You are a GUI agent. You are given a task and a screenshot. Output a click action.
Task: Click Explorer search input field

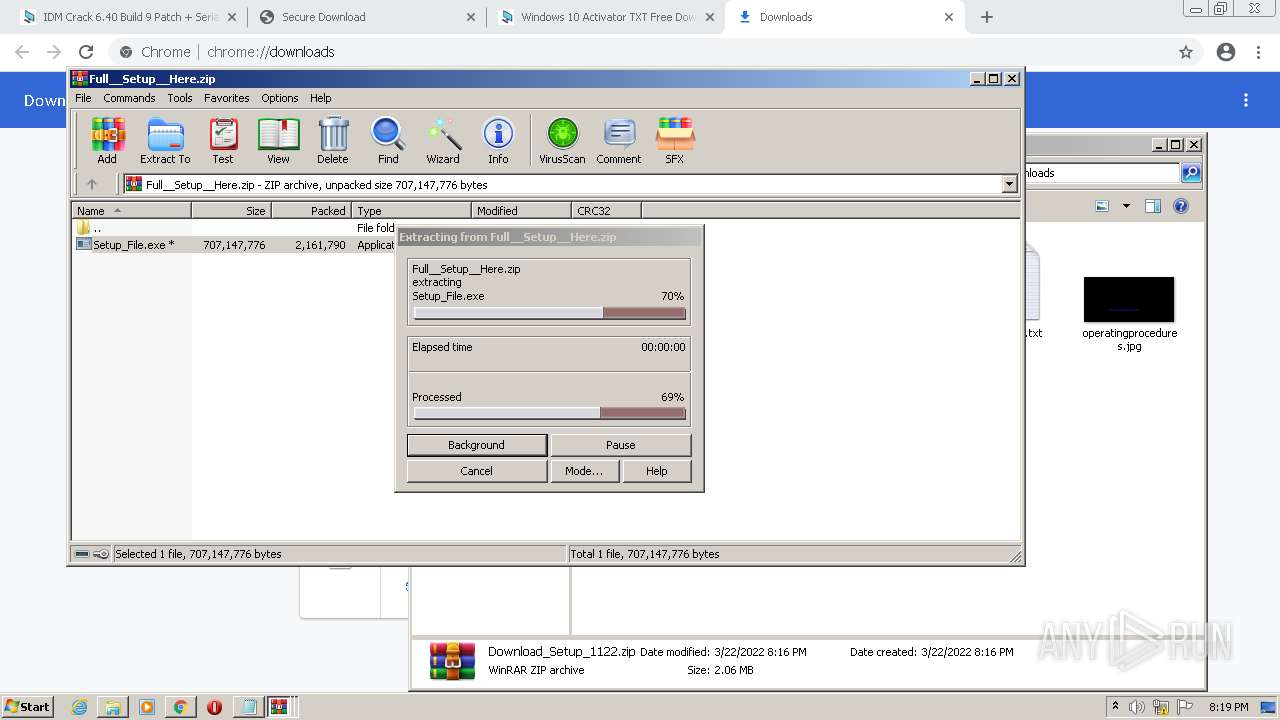(x=1102, y=173)
